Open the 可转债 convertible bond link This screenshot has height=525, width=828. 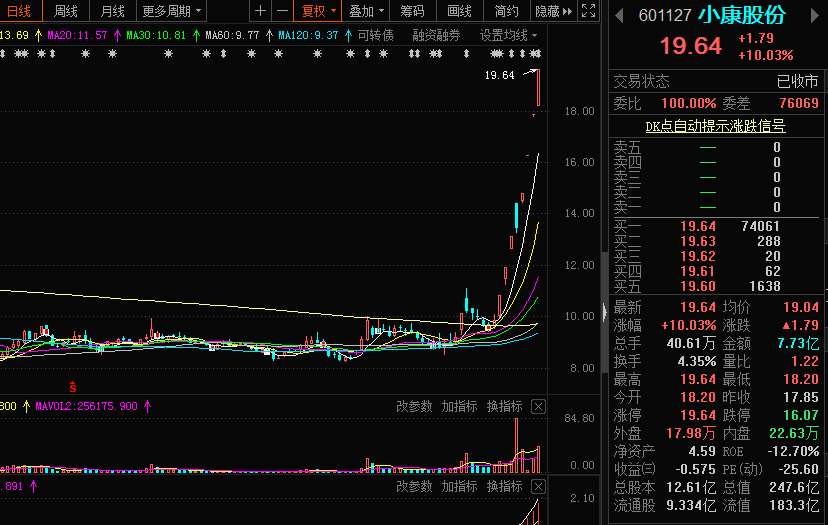(375, 35)
